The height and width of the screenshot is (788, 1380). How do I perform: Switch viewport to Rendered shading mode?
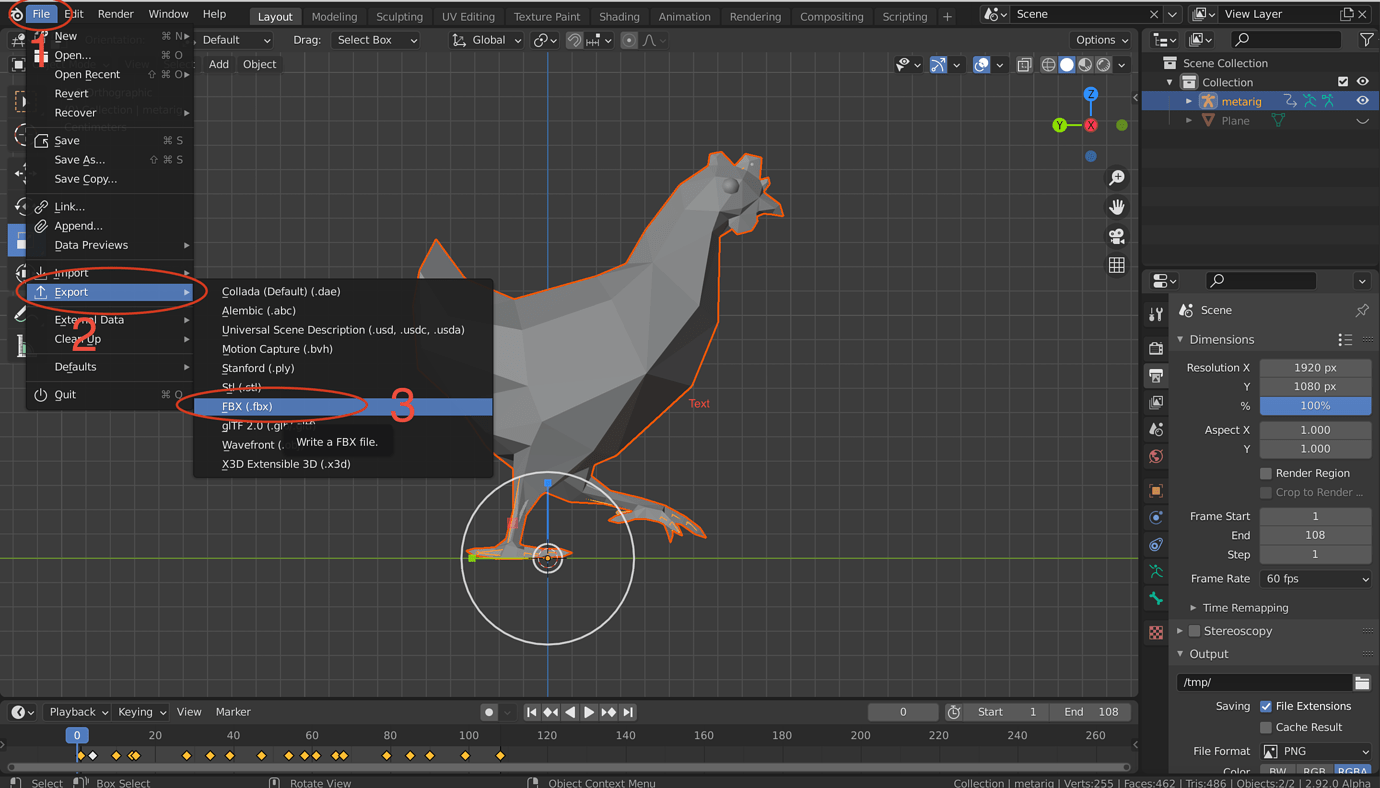[1102, 64]
